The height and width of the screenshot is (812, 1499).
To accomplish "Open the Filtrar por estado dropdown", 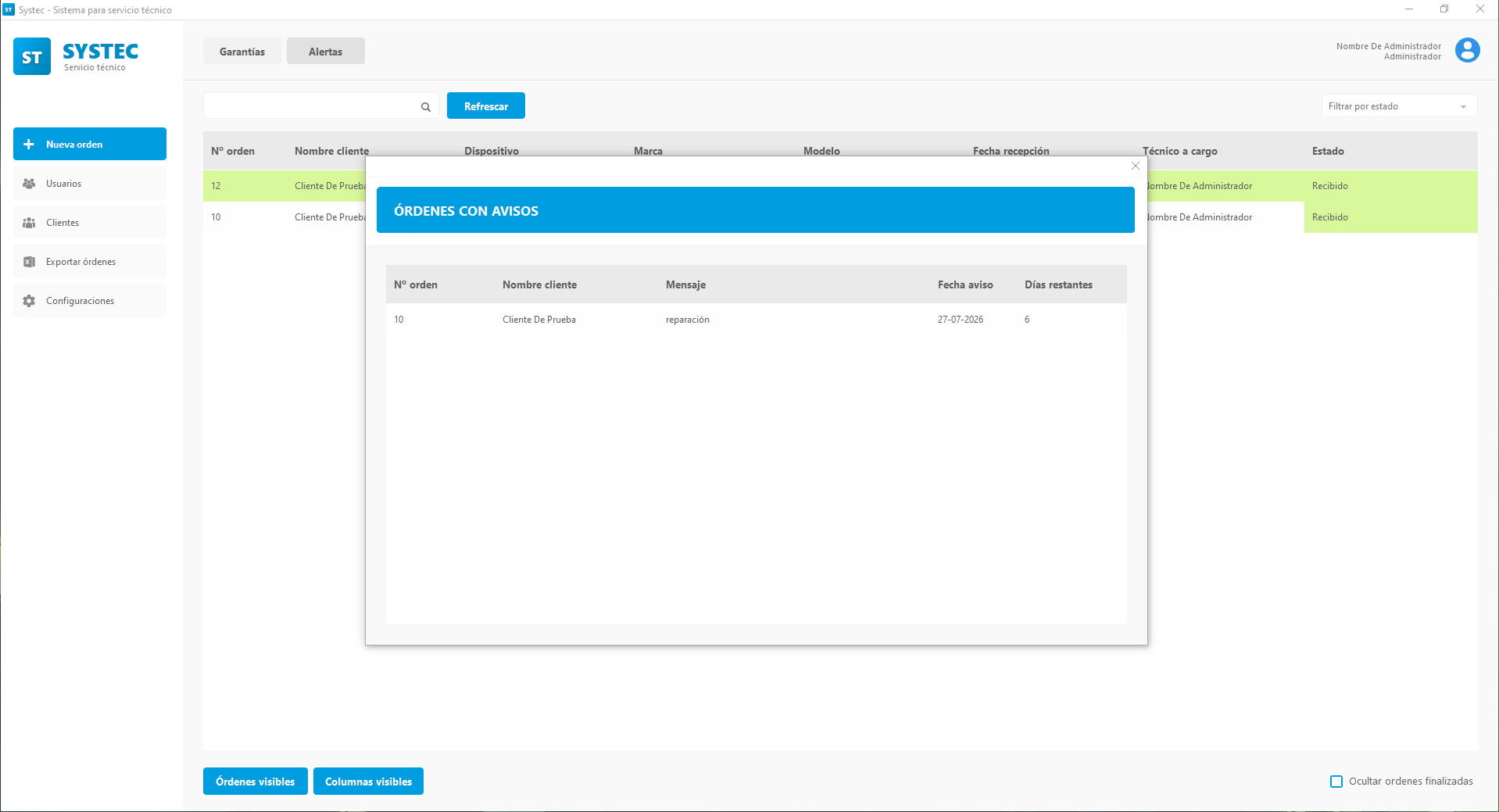I will [x=1399, y=106].
